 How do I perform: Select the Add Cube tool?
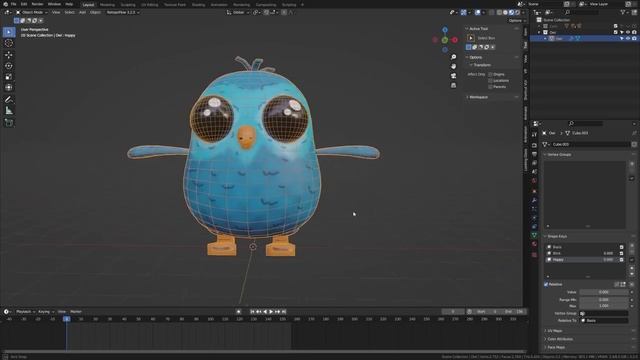pos(9,123)
